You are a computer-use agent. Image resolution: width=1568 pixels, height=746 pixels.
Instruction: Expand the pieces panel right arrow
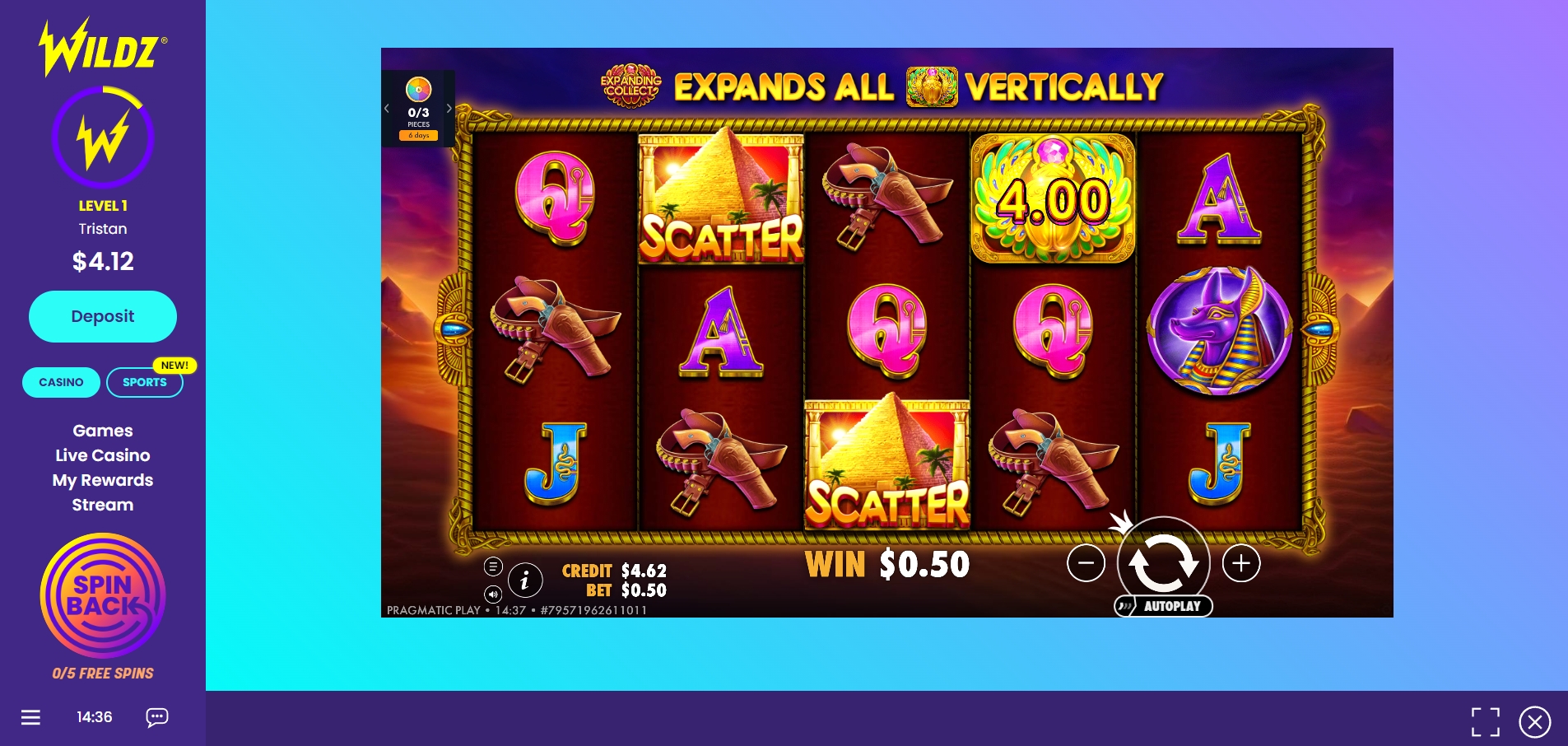(x=449, y=108)
